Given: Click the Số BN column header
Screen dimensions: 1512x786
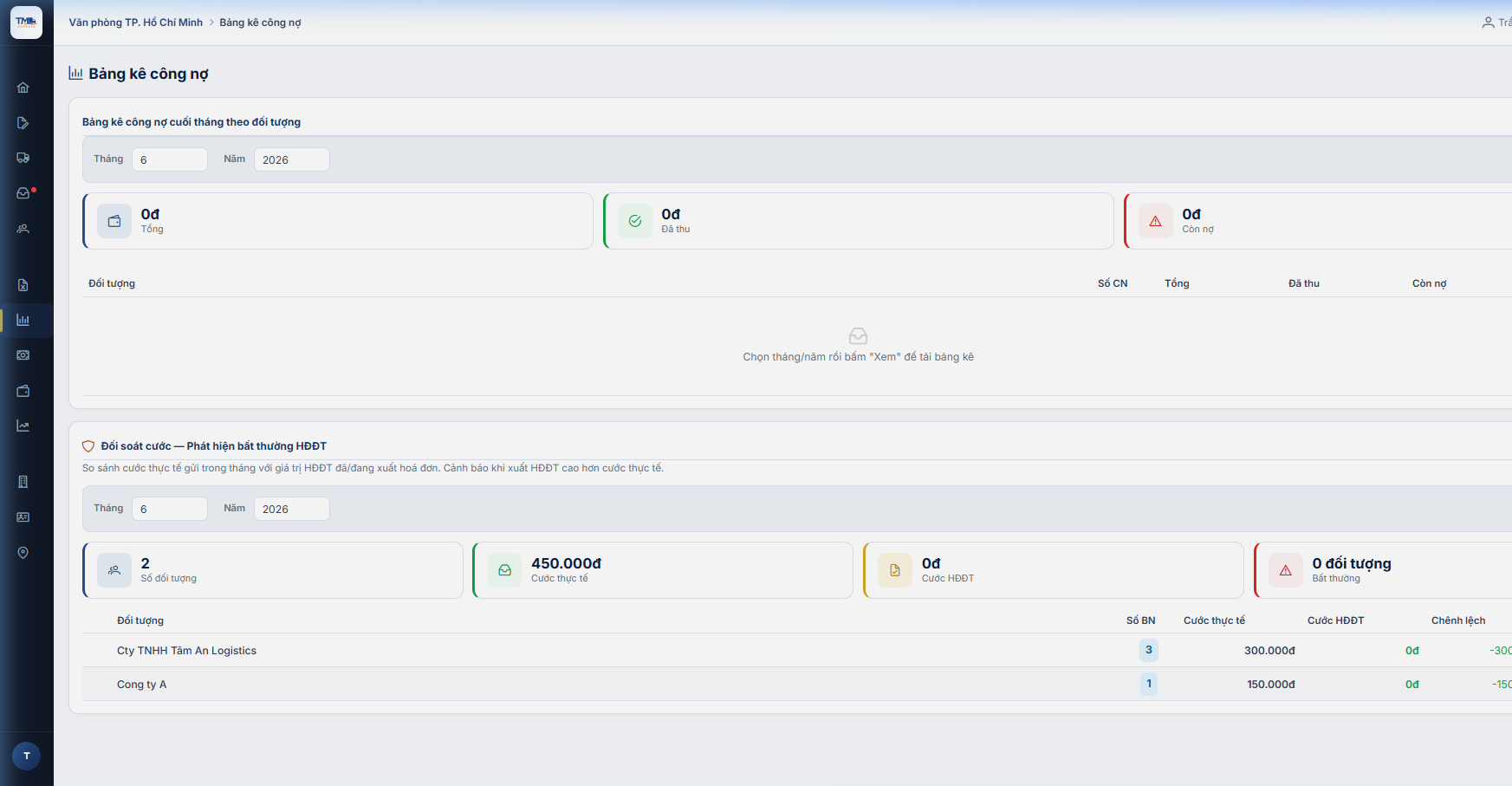Looking at the screenshot, I should 1141,620.
